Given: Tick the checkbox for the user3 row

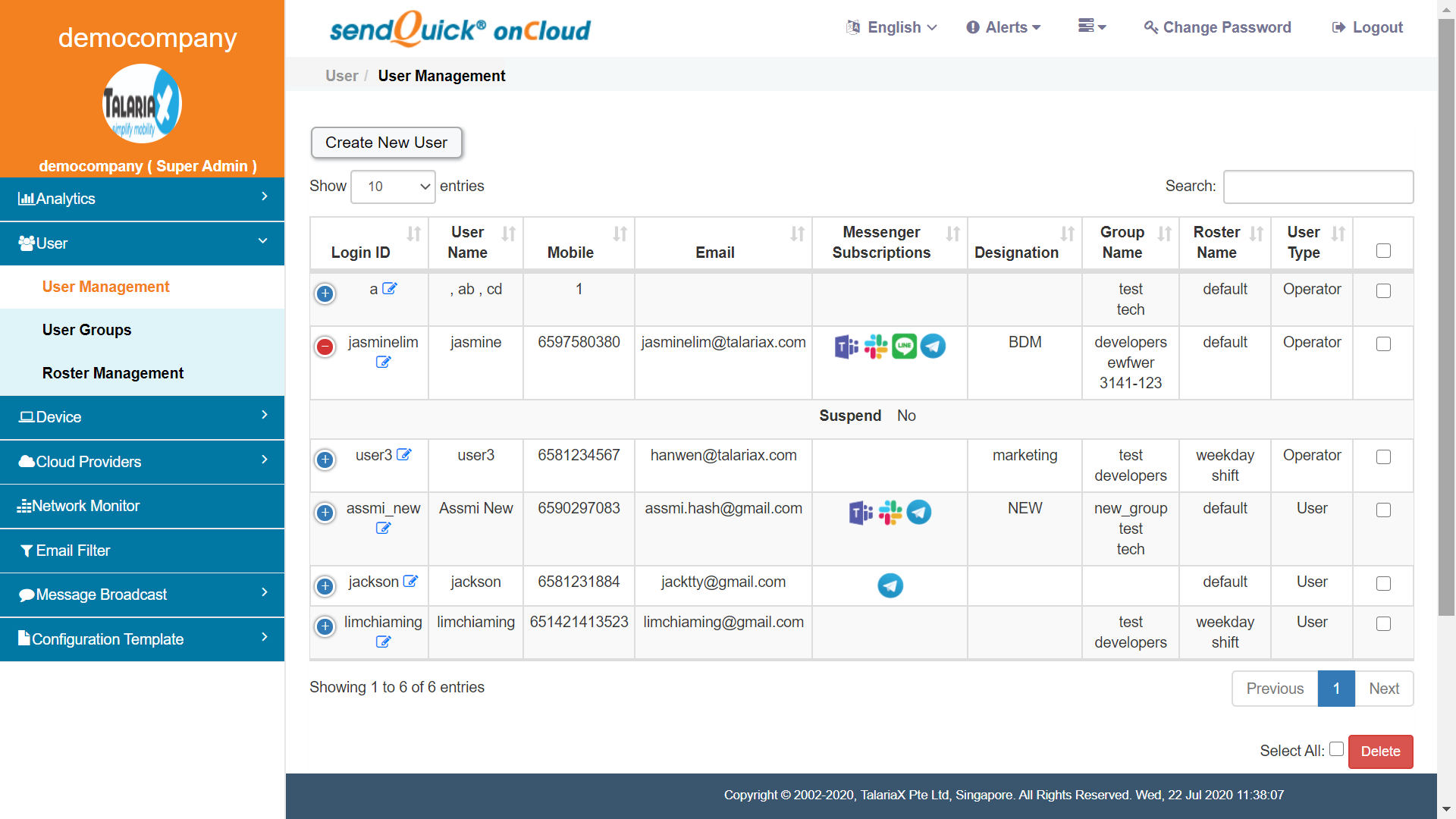Looking at the screenshot, I should click(1383, 457).
